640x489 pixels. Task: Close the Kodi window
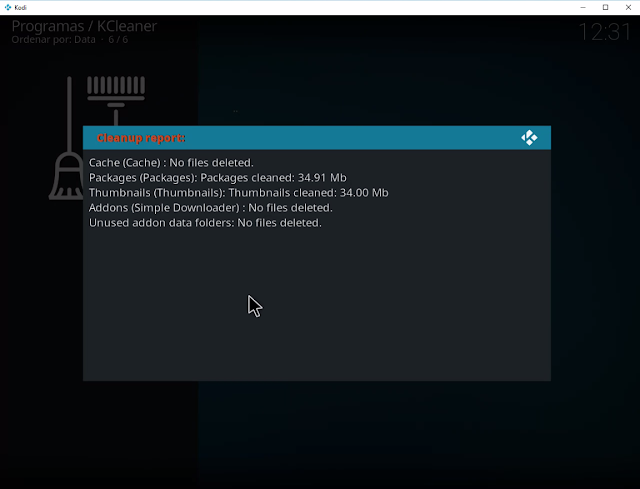628,7
